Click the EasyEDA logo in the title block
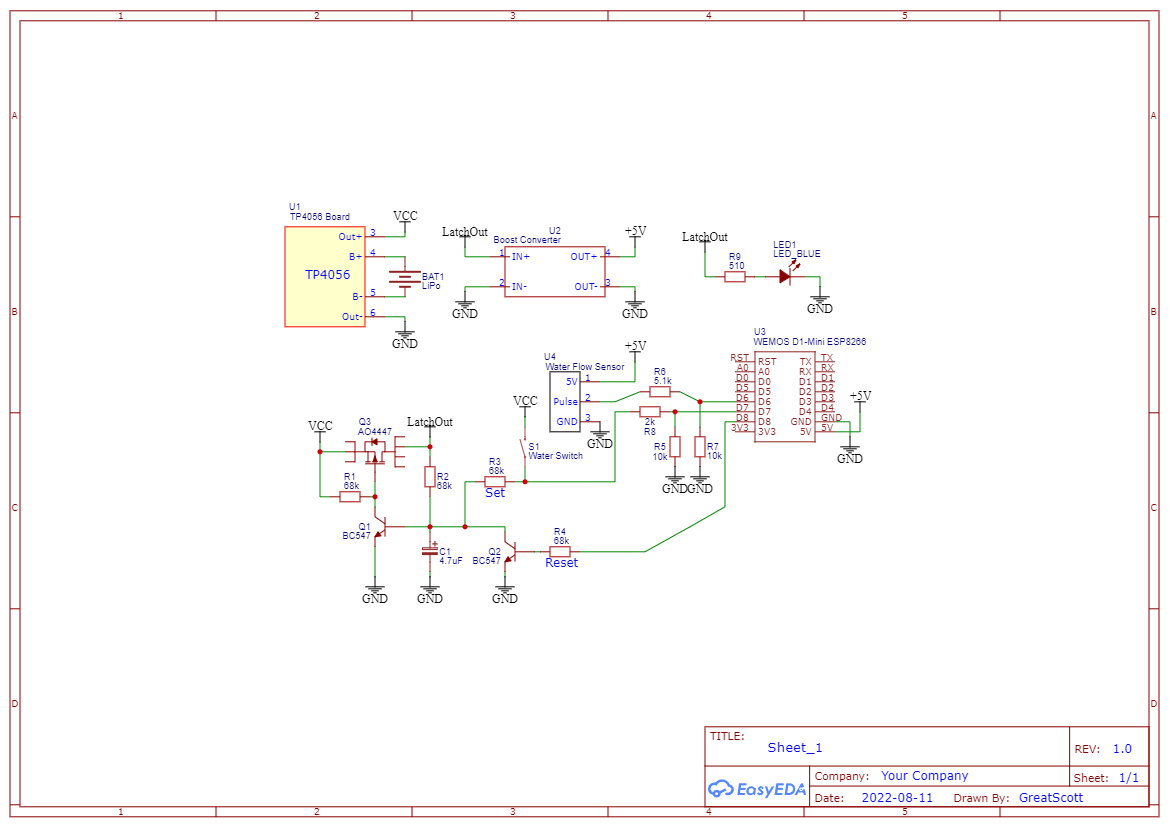The height and width of the screenshot is (827, 1169). click(755, 789)
